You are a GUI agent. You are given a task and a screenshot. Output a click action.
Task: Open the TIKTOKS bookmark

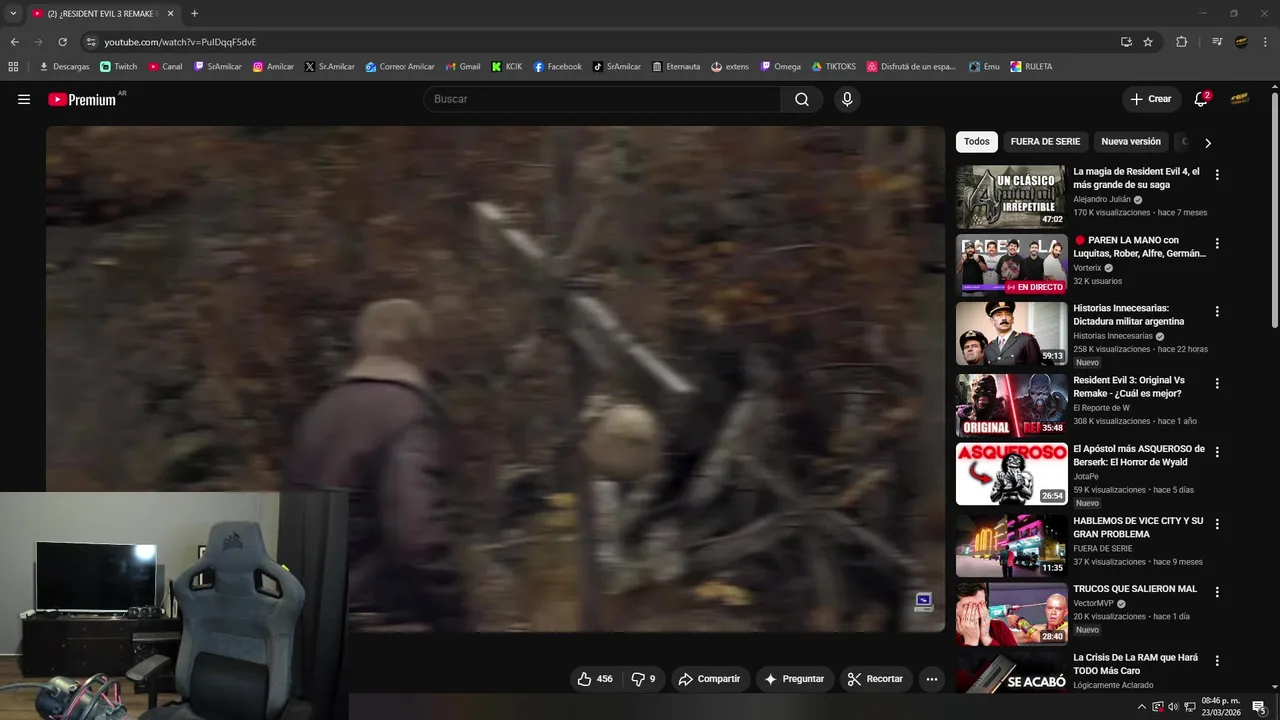click(833, 67)
